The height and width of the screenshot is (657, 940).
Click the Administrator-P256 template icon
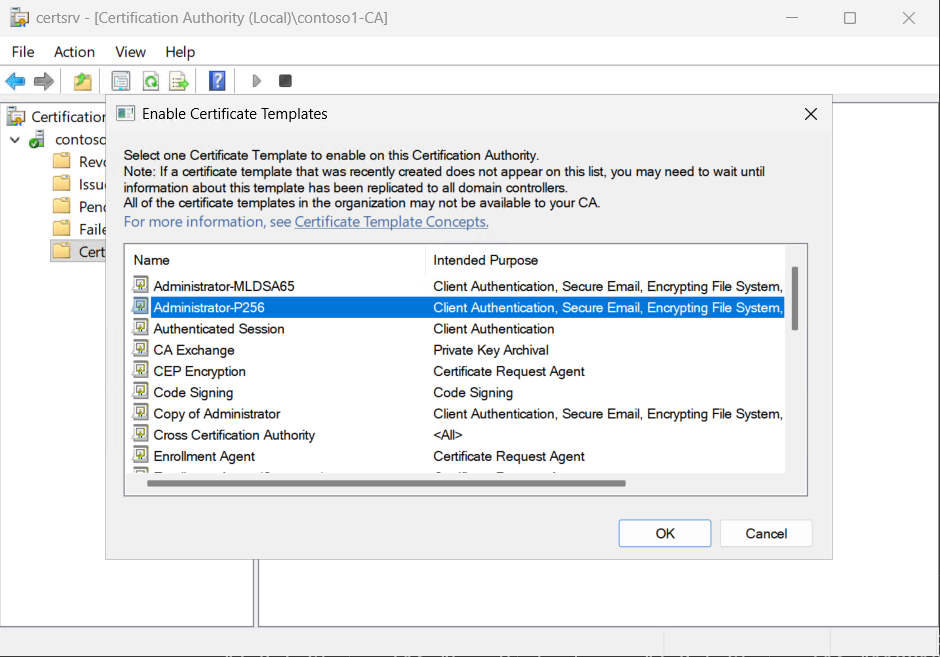[140, 306]
